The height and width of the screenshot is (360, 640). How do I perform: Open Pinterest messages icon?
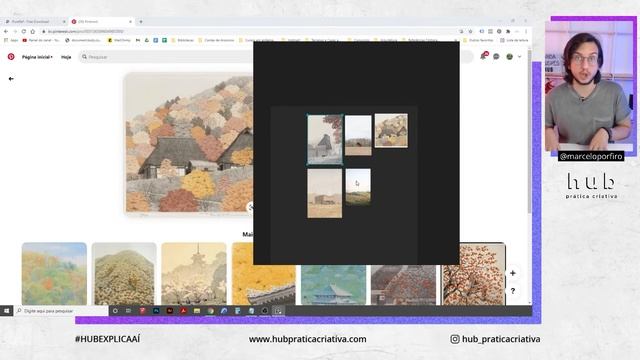click(x=496, y=56)
